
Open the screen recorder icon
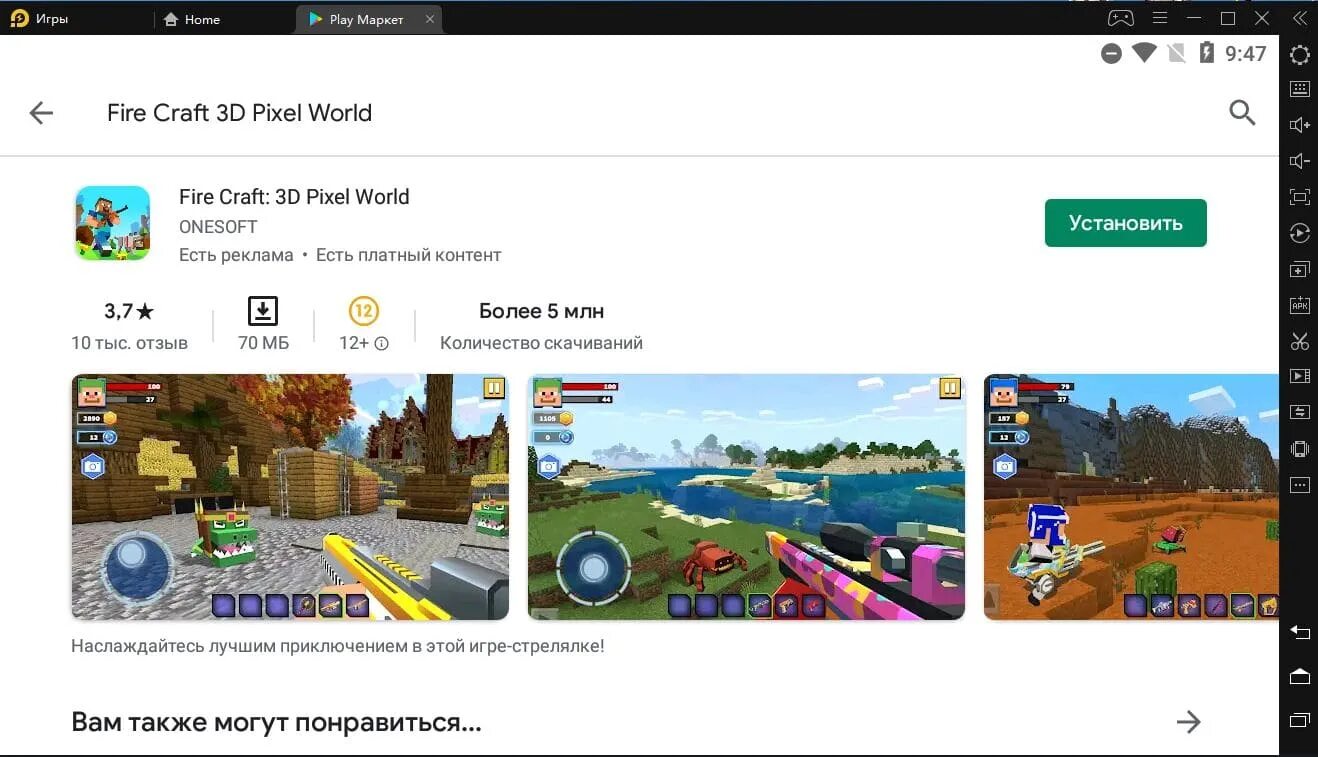click(1299, 376)
